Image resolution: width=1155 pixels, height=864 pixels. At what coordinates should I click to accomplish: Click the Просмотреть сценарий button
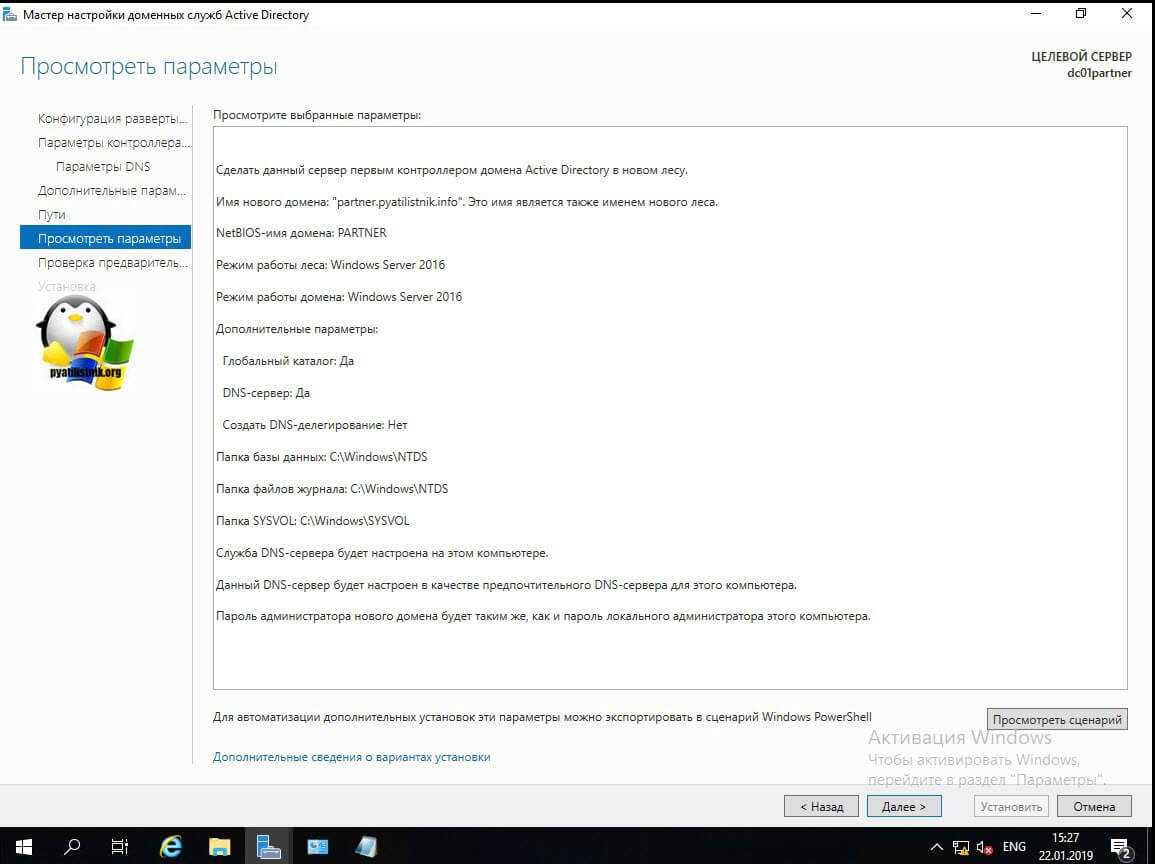(x=1056, y=719)
